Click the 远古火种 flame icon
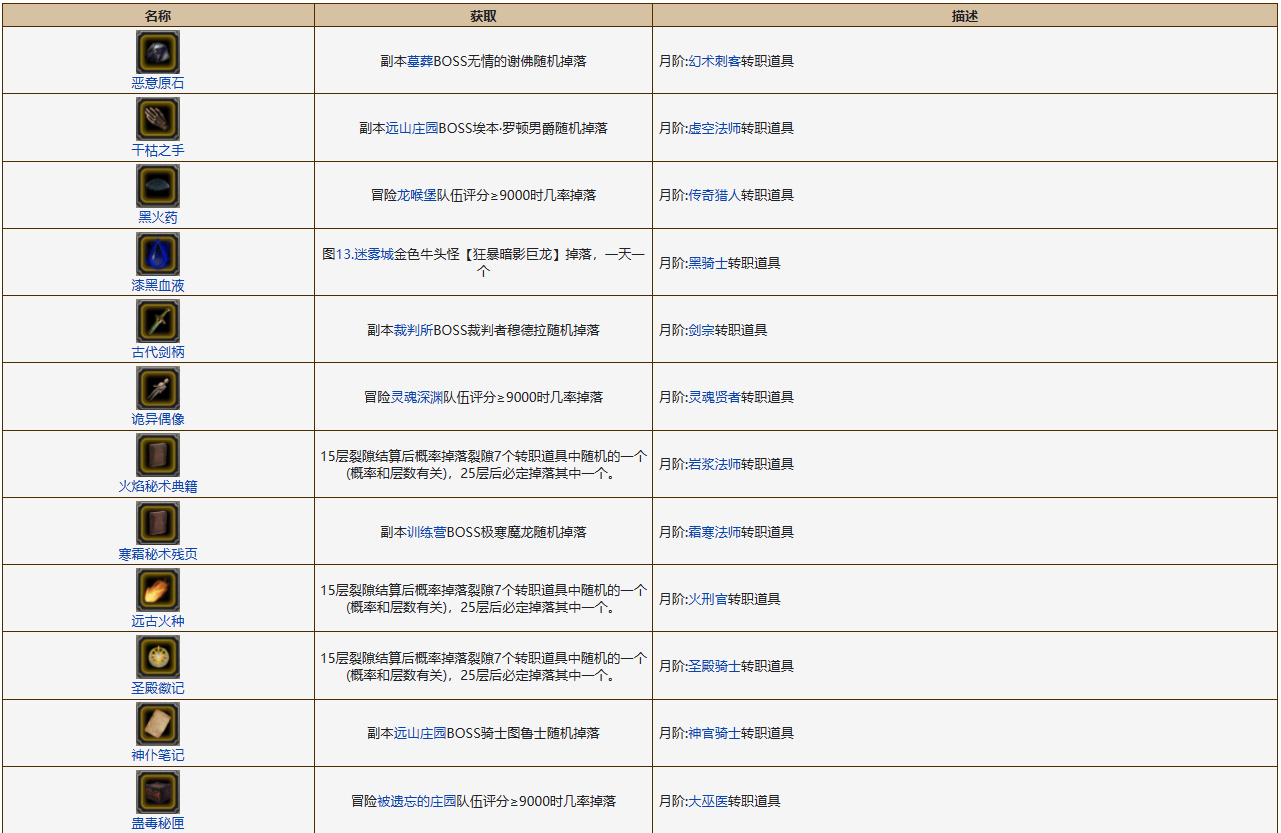 point(158,590)
